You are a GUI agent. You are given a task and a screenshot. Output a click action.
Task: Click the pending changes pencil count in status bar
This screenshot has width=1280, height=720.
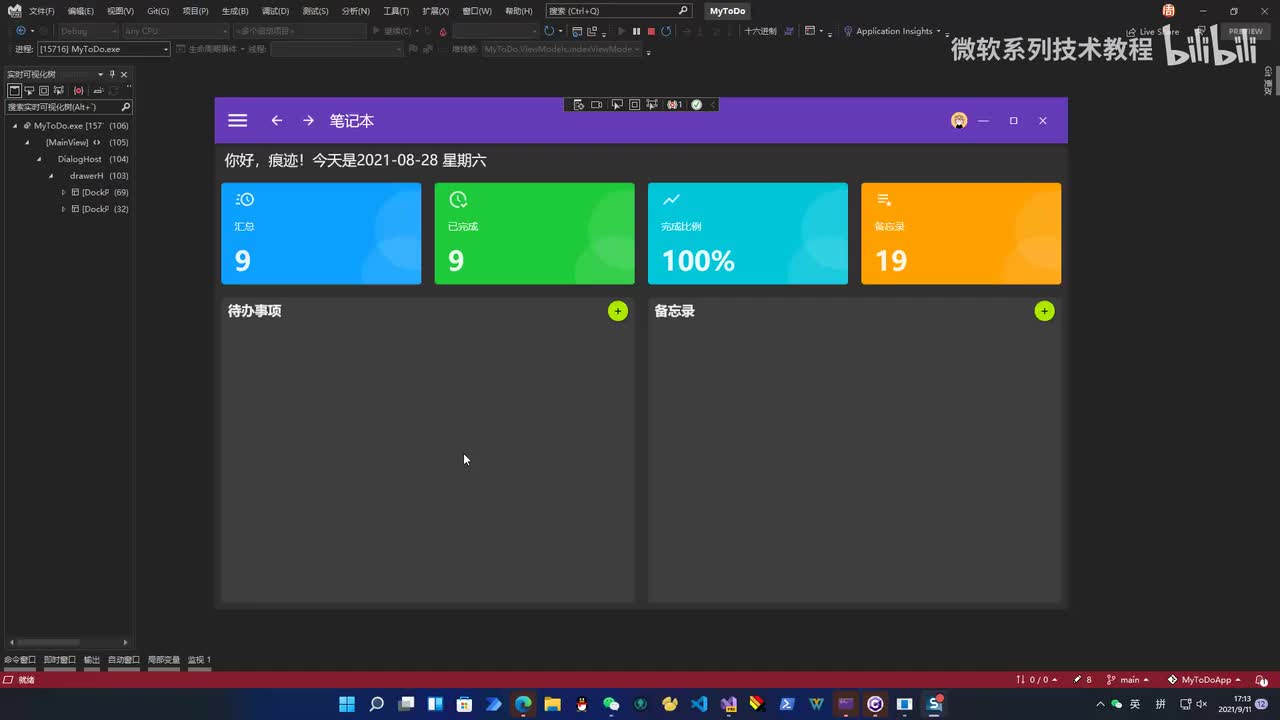pyautogui.click(x=1083, y=680)
